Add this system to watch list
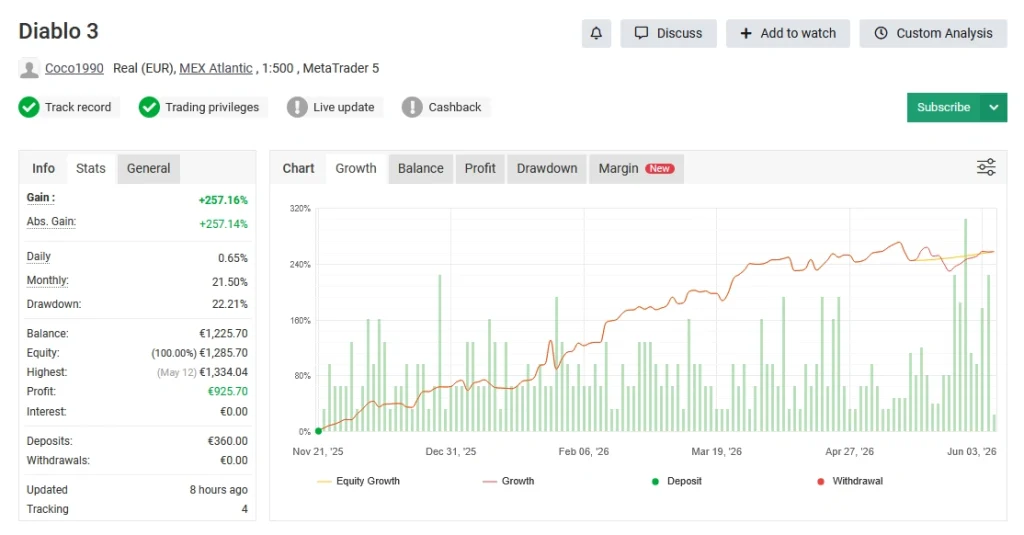This screenshot has height=535, width=1024. pyautogui.click(x=788, y=33)
